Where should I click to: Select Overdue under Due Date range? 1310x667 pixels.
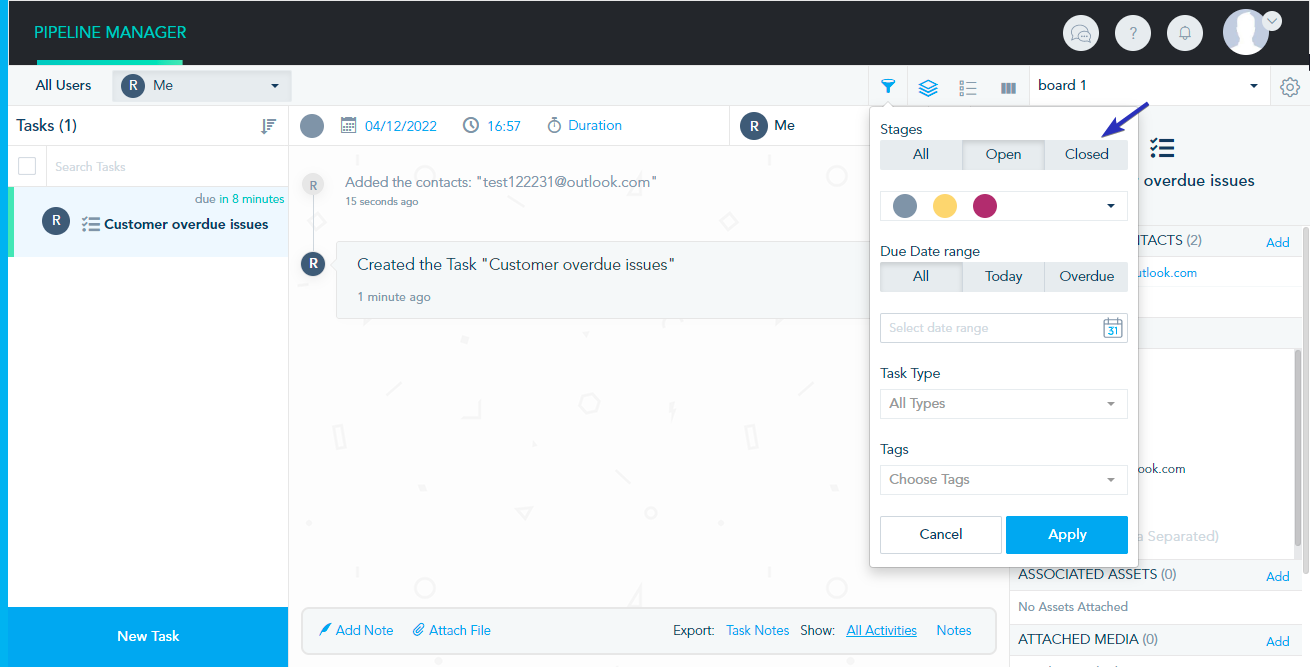click(x=1086, y=276)
